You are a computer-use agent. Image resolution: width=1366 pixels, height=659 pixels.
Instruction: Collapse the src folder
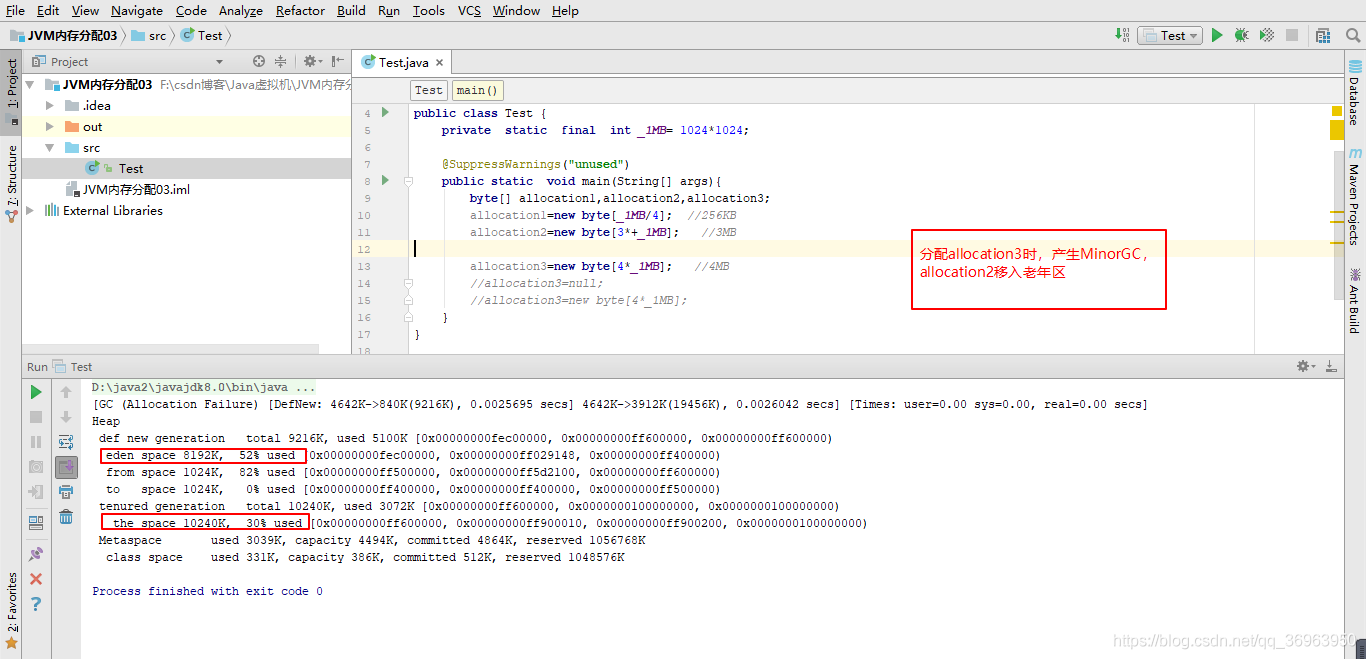pyautogui.click(x=50, y=148)
